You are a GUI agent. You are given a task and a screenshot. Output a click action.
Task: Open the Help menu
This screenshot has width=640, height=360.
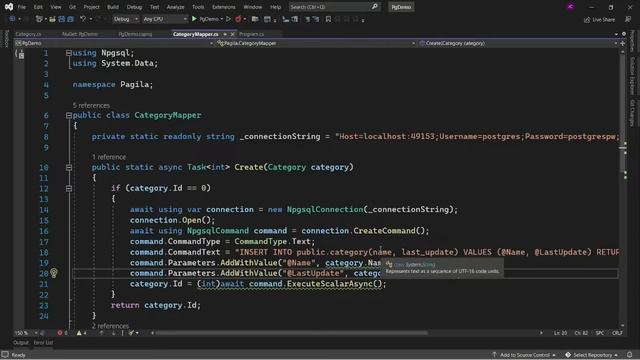(x=276, y=7)
